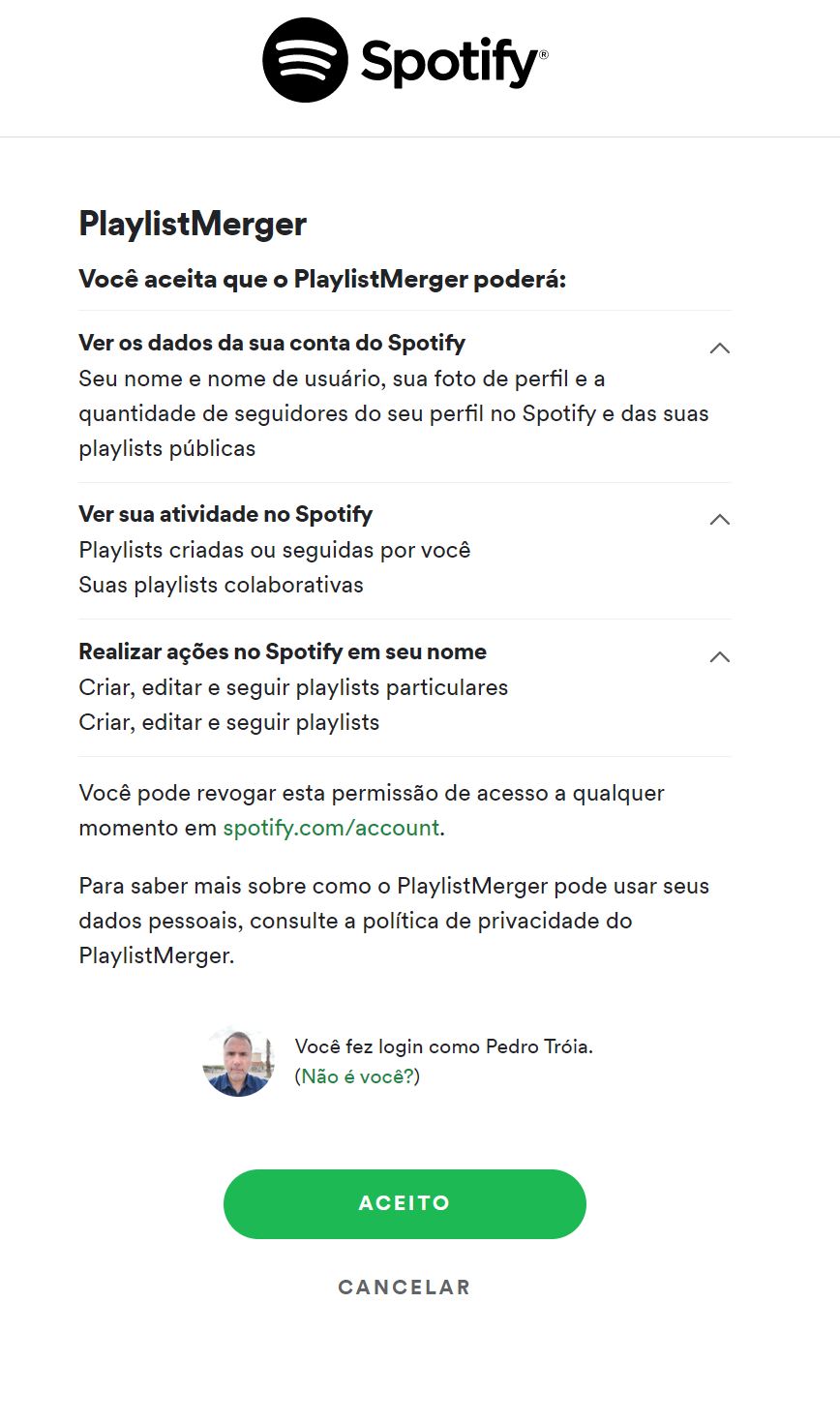Click the PlaylistMerger app title

tap(193, 225)
